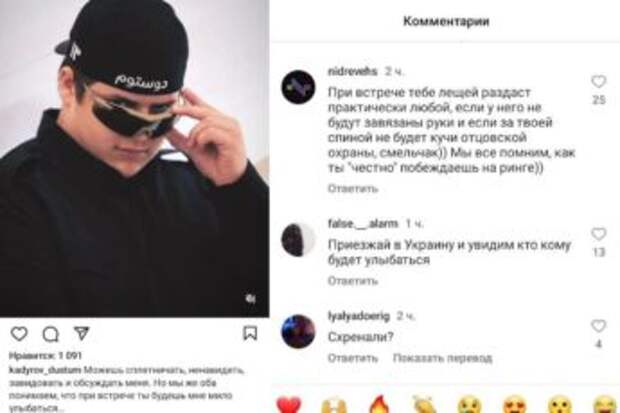Like the post with heart icon
Screen dimensions: 620x413
19,334
